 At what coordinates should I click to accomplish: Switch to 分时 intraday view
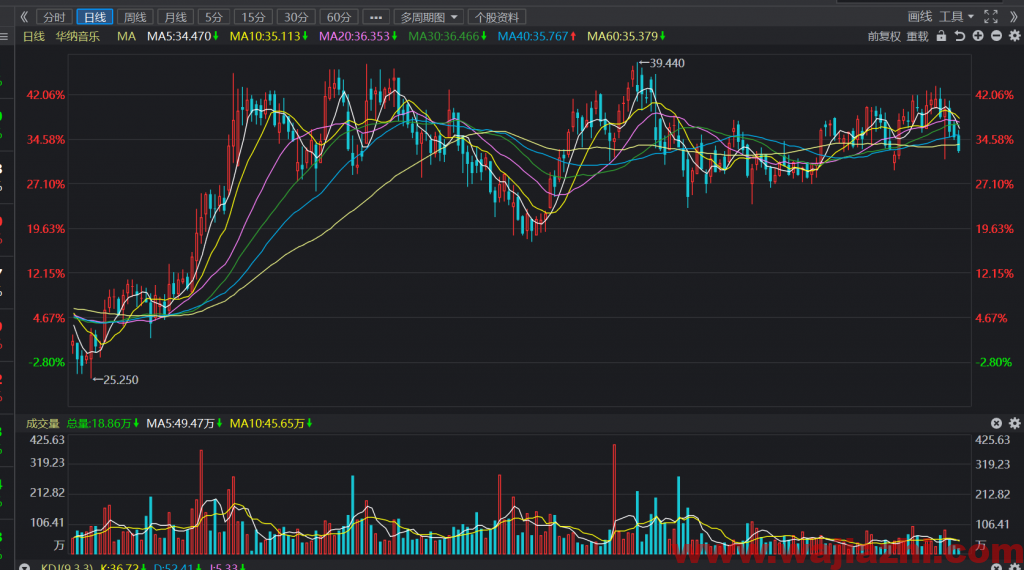pyautogui.click(x=54, y=17)
